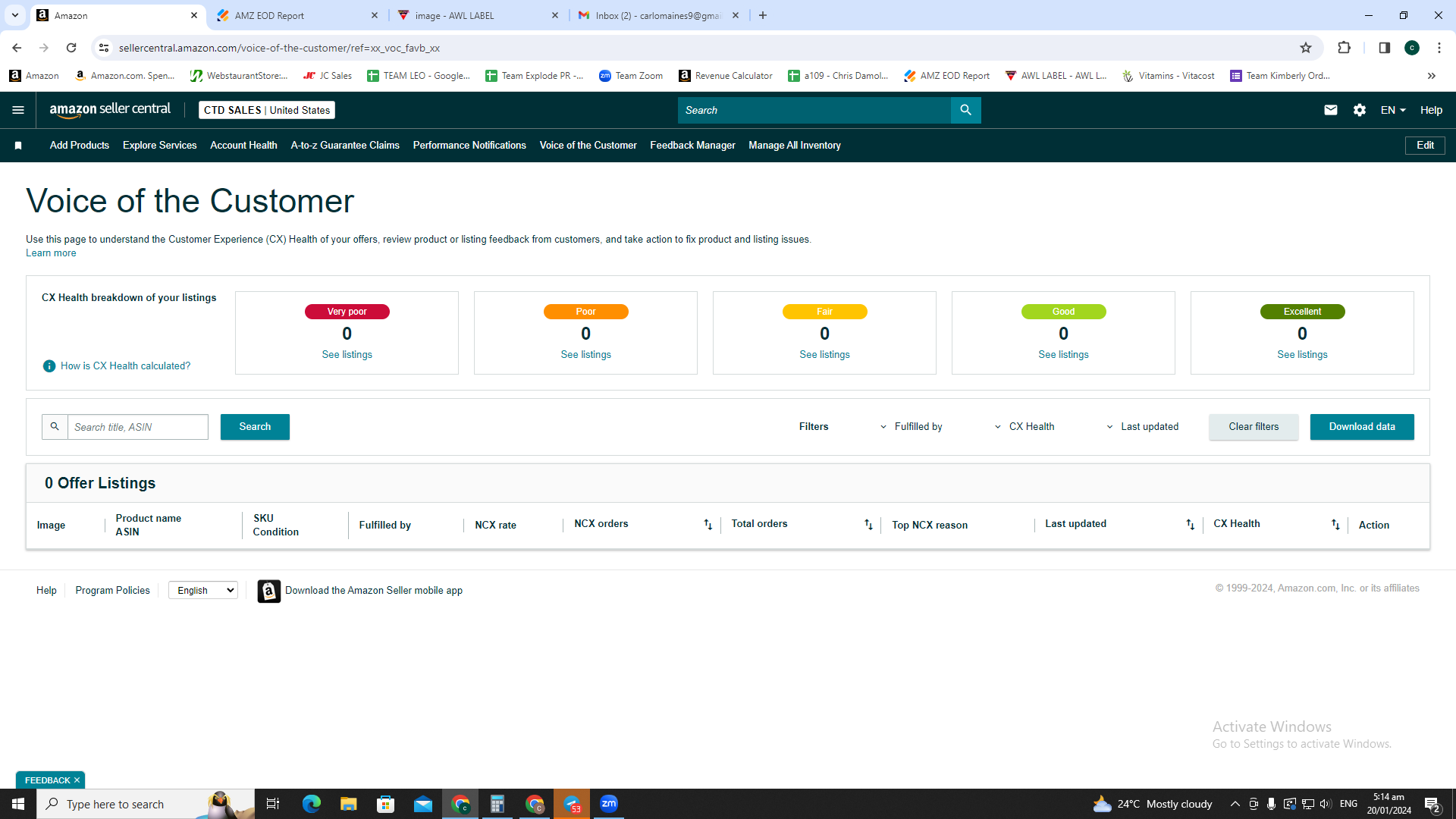Expand the hidden bookmarks chevron
This screenshot has height=819, width=1456.
[1432, 76]
